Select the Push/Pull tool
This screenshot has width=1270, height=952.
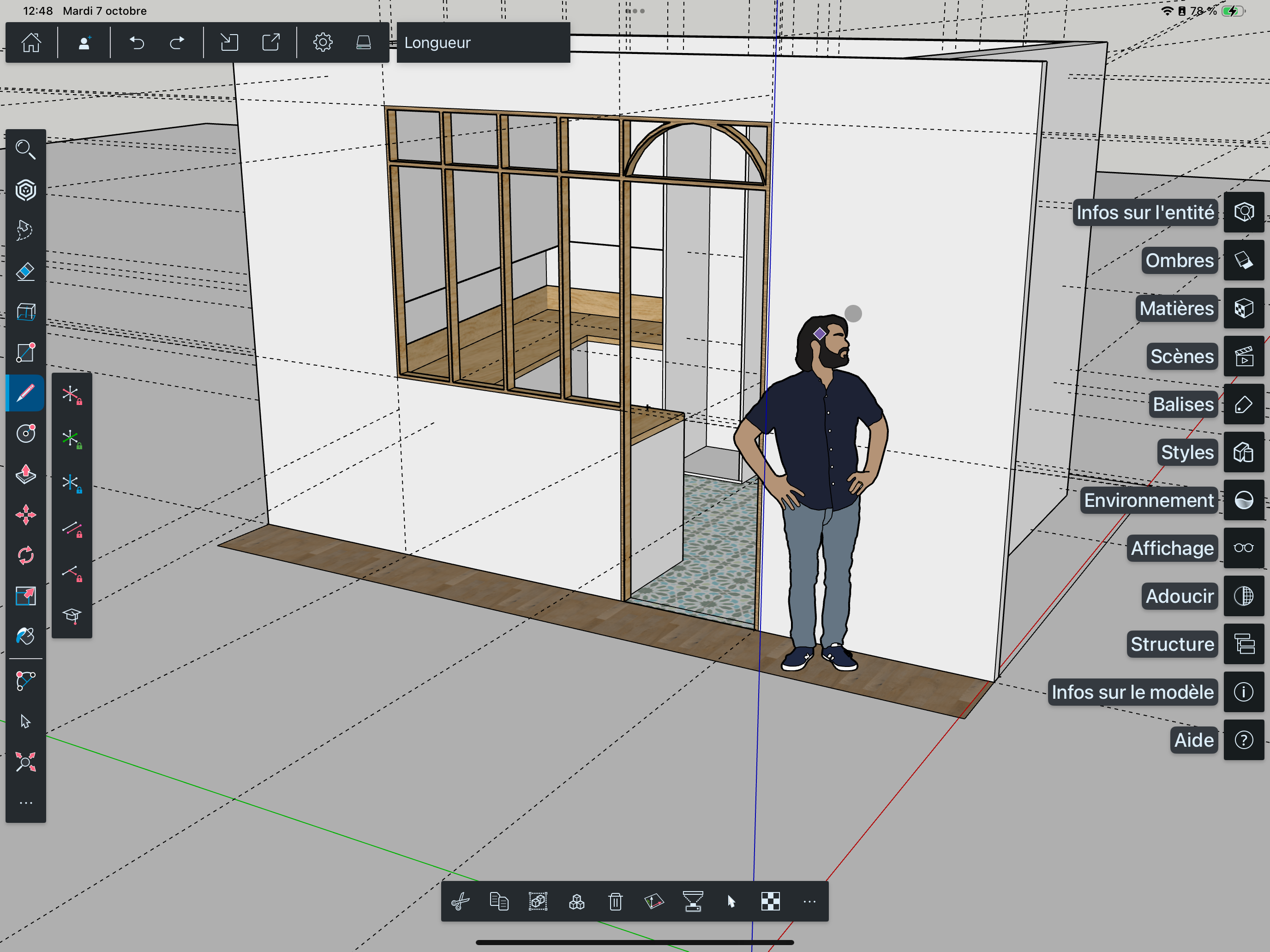point(25,474)
